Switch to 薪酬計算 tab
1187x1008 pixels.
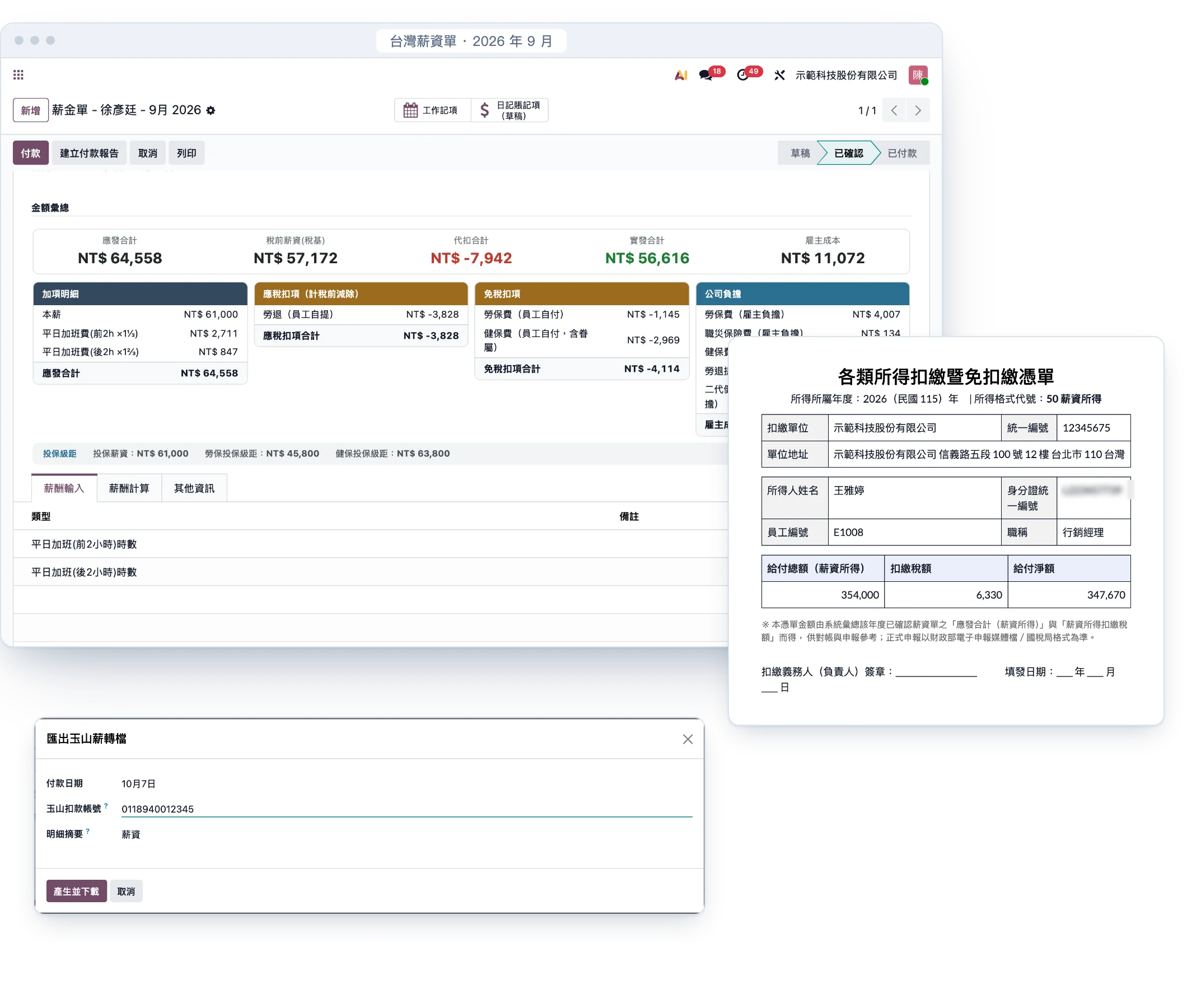129,488
